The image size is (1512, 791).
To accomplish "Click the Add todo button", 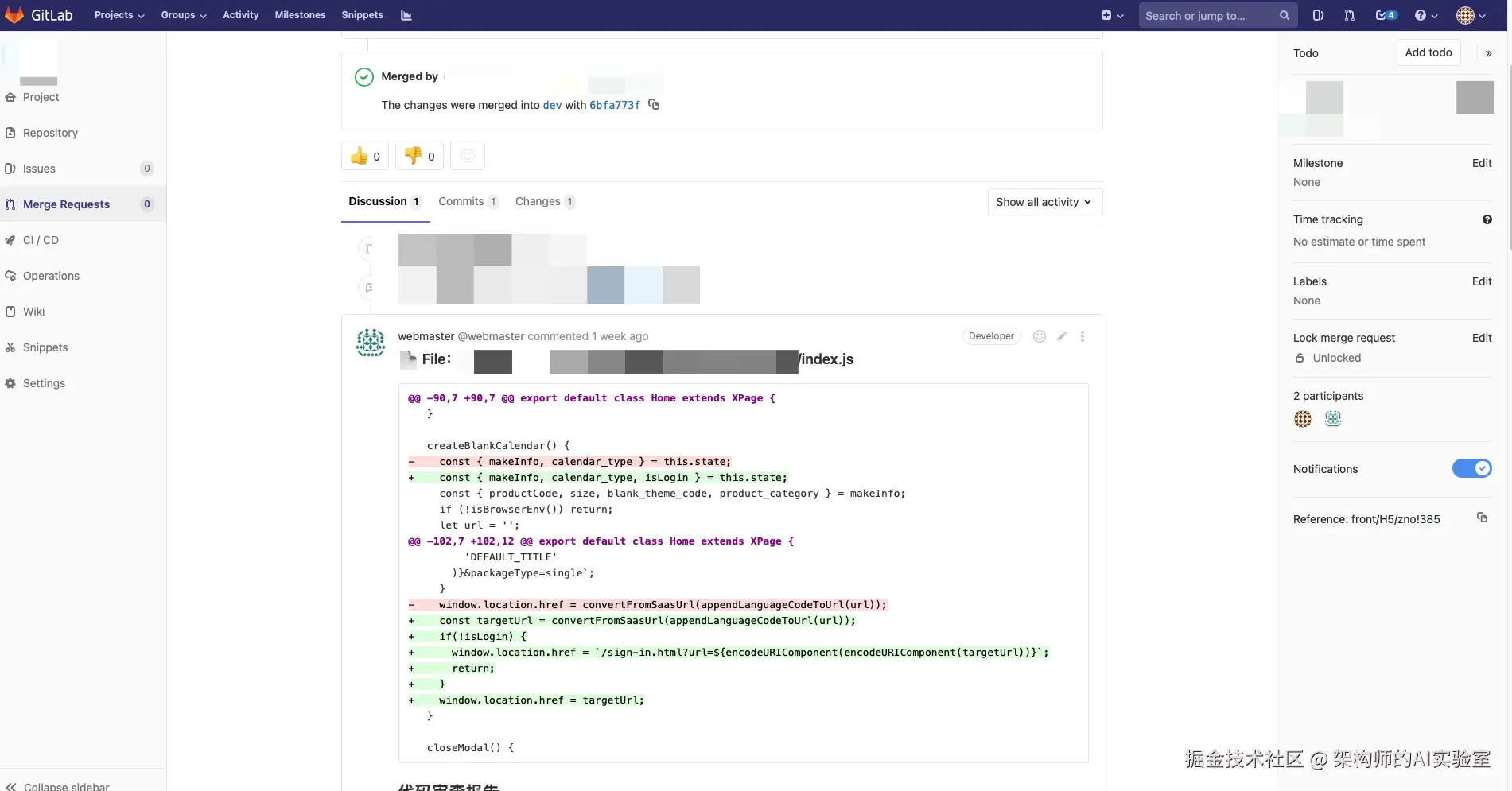I will coord(1428,52).
